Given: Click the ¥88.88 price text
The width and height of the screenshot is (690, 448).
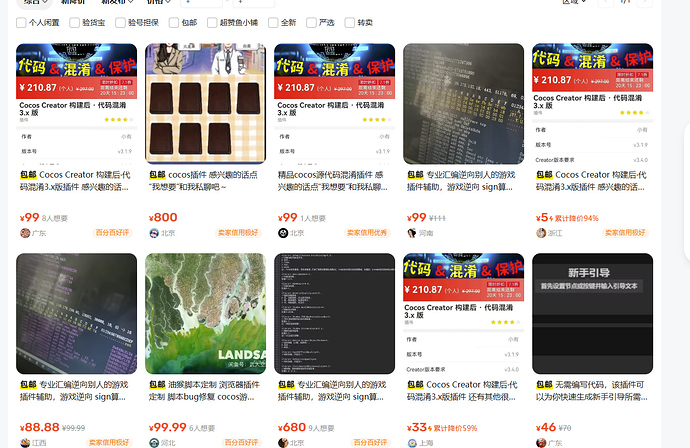Looking at the screenshot, I should [x=40, y=427].
